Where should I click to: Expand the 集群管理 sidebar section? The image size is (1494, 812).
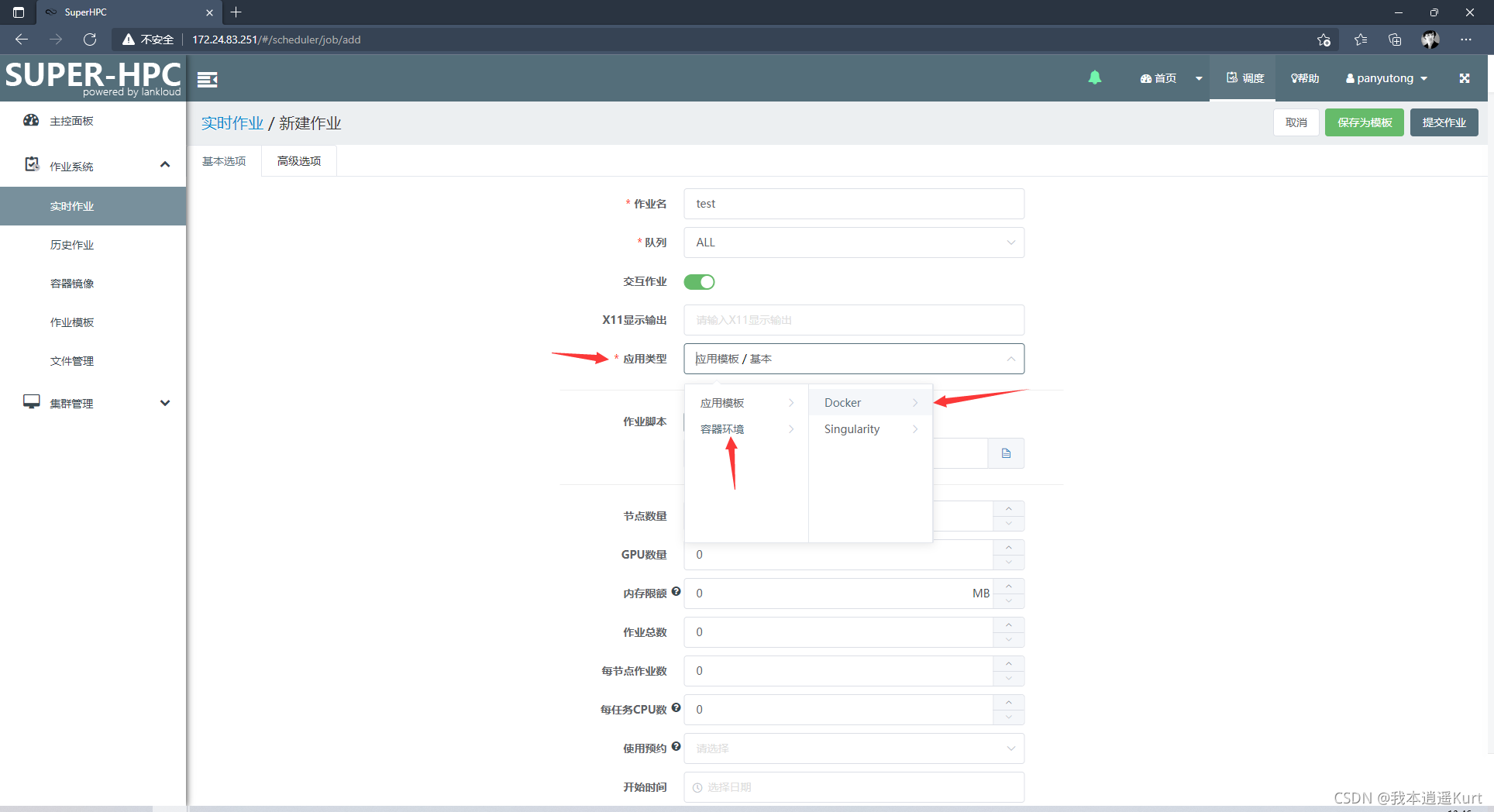click(x=165, y=403)
